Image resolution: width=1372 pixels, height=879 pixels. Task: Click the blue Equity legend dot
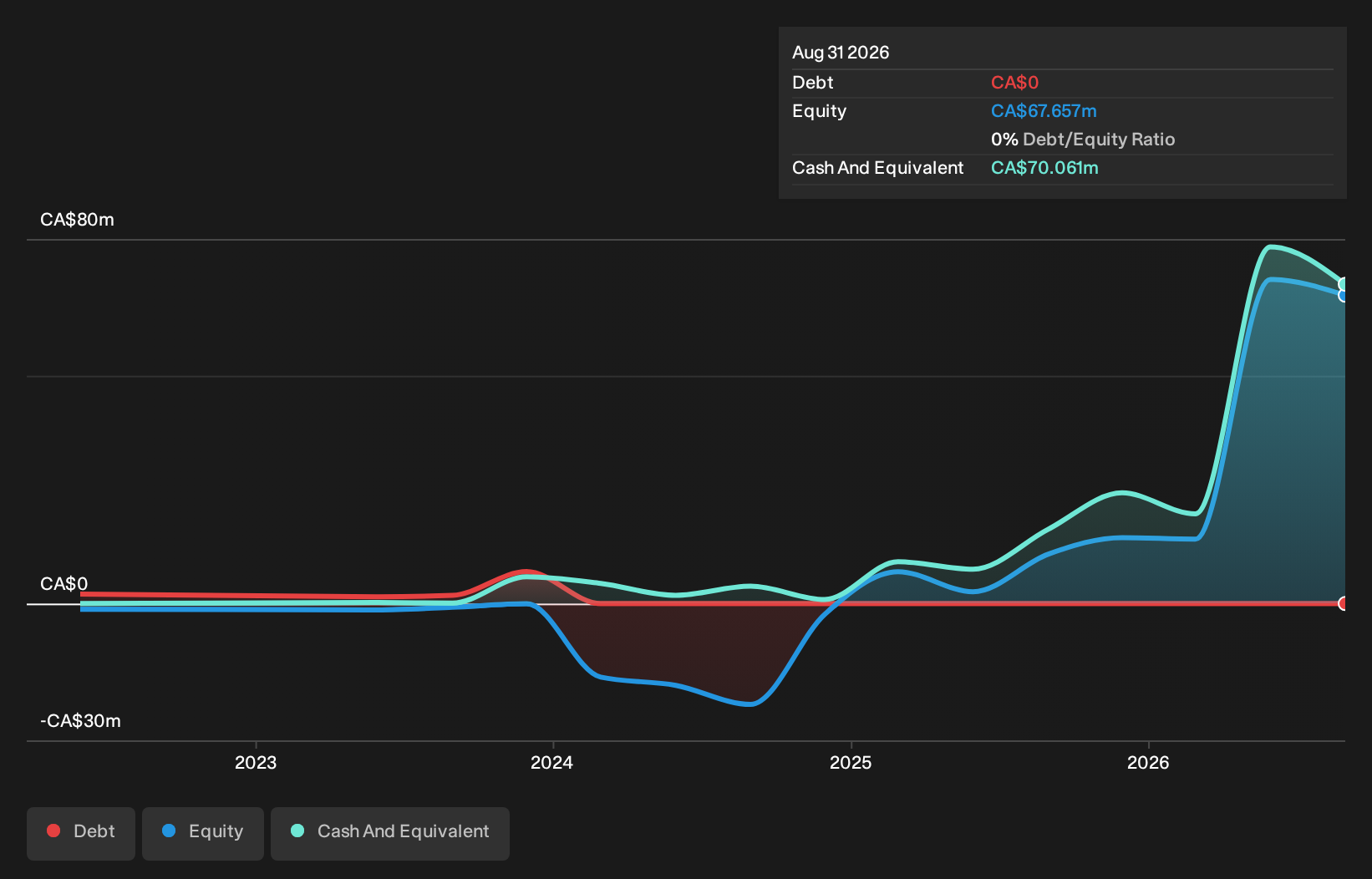coord(169,831)
